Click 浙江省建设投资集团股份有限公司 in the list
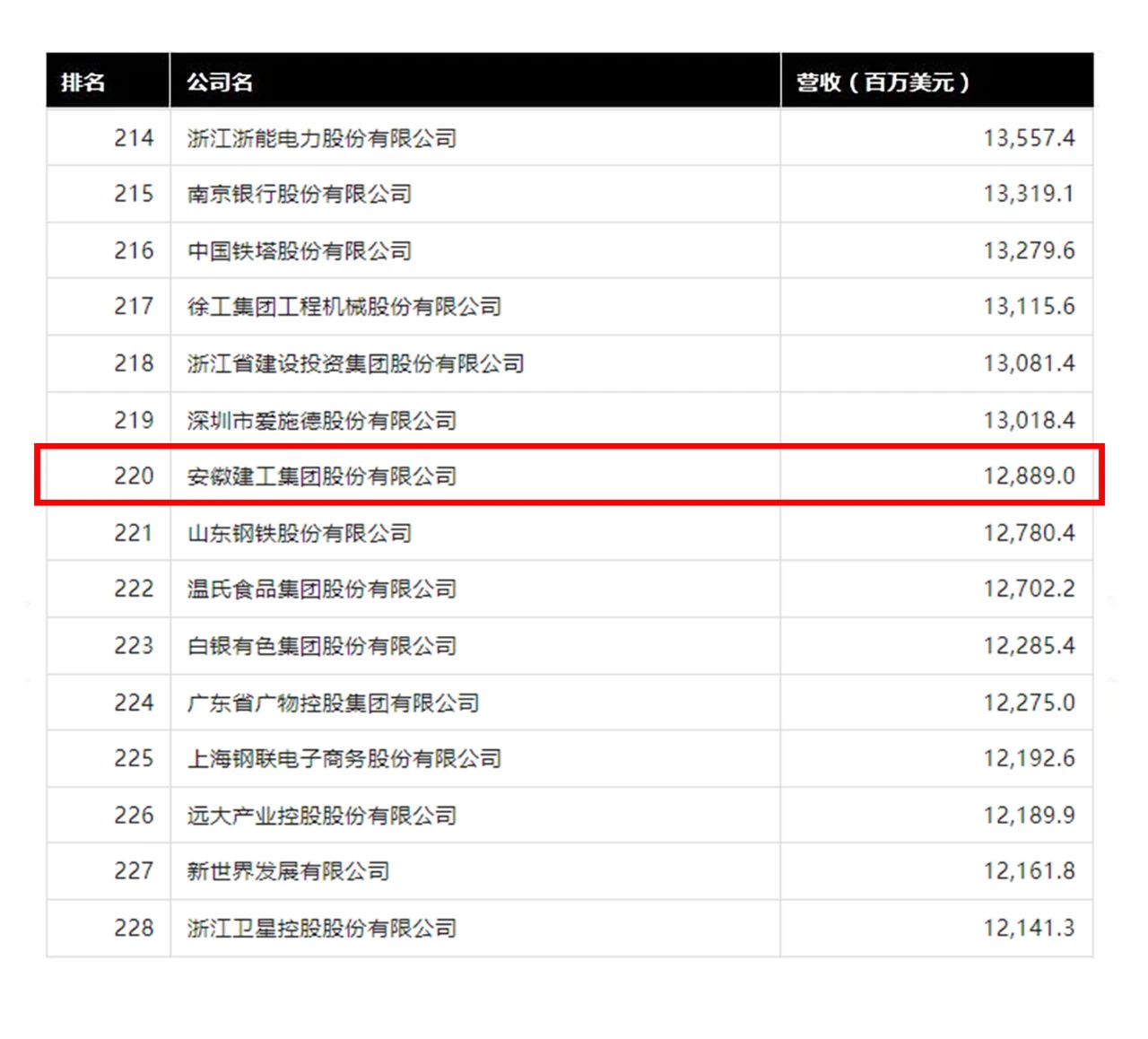1148x1039 pixels. point(355,363)
